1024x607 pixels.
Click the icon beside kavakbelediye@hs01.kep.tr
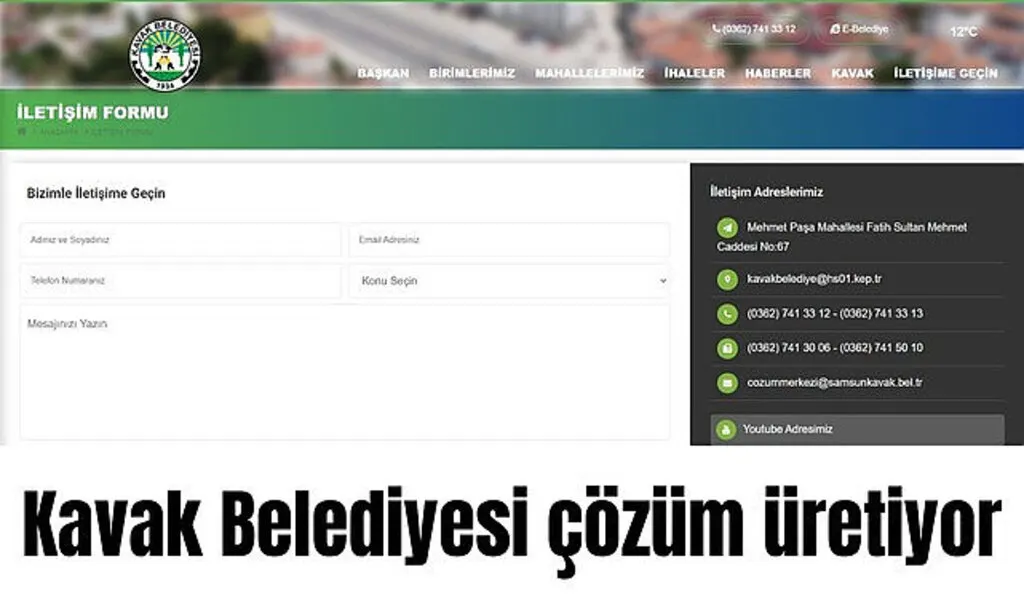727,280
